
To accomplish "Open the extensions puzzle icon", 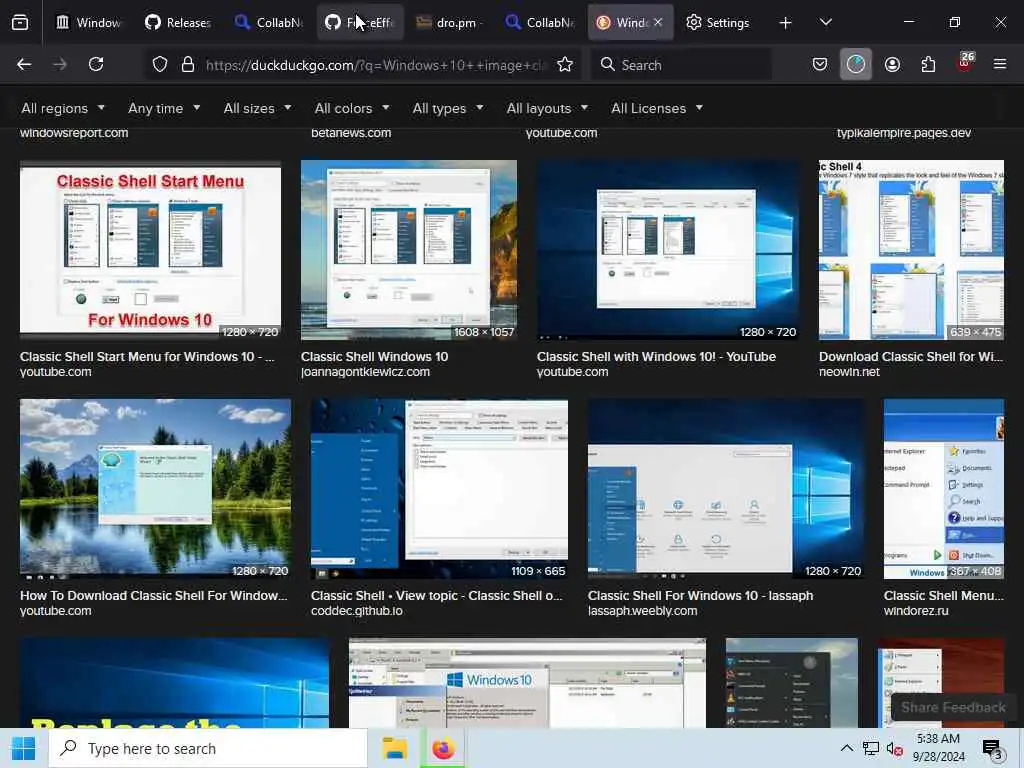I will pos(928,65).
